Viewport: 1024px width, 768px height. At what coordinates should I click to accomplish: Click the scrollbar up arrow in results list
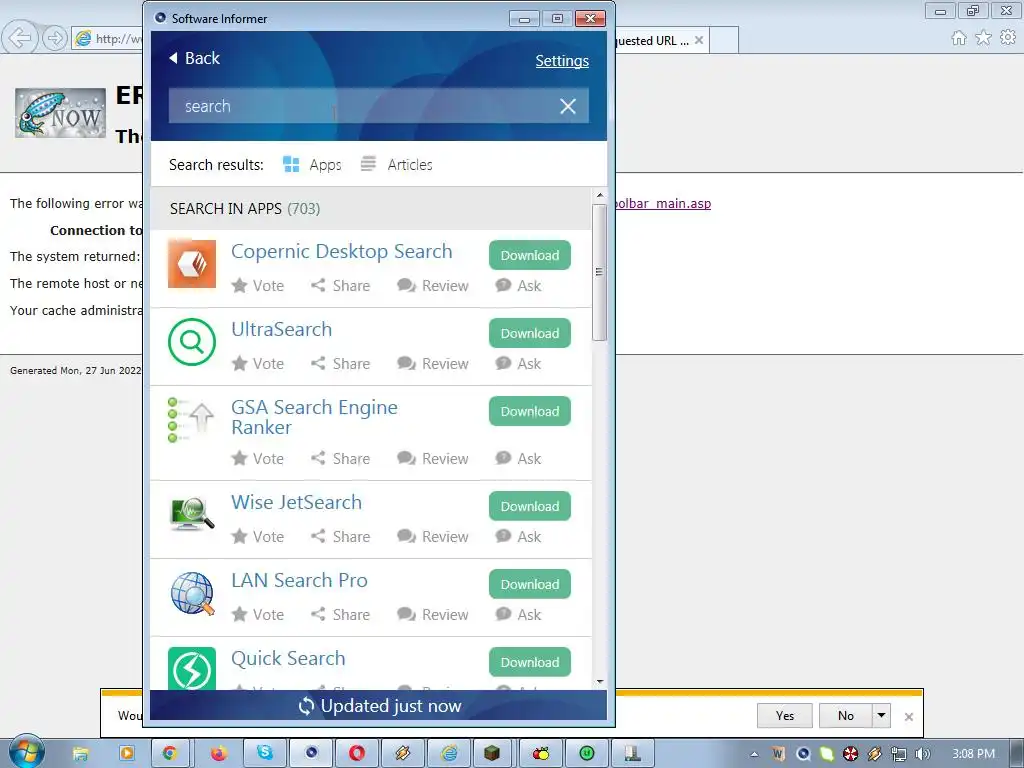point(600,195)
